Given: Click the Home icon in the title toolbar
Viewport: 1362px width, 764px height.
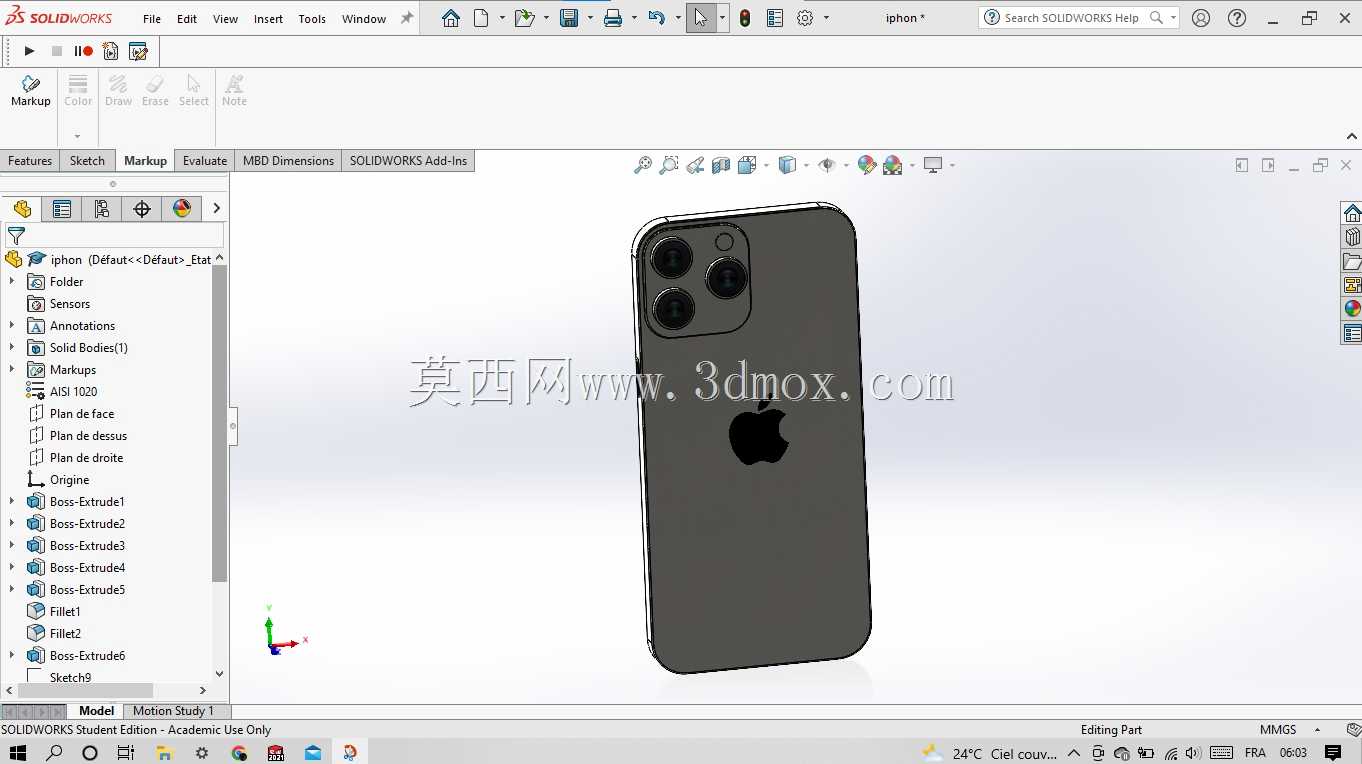Looking at the screenshot, I should point(451,18).
